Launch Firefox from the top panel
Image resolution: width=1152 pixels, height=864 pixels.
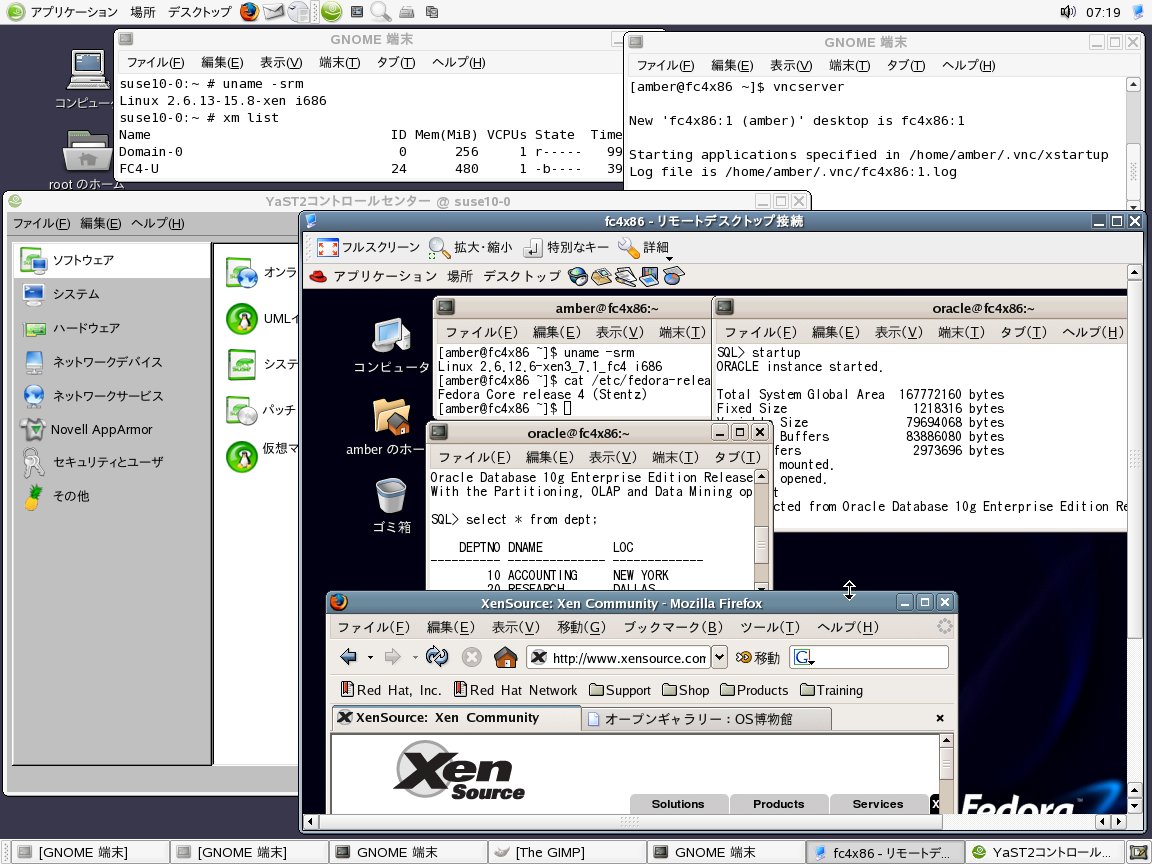(249, 12)
